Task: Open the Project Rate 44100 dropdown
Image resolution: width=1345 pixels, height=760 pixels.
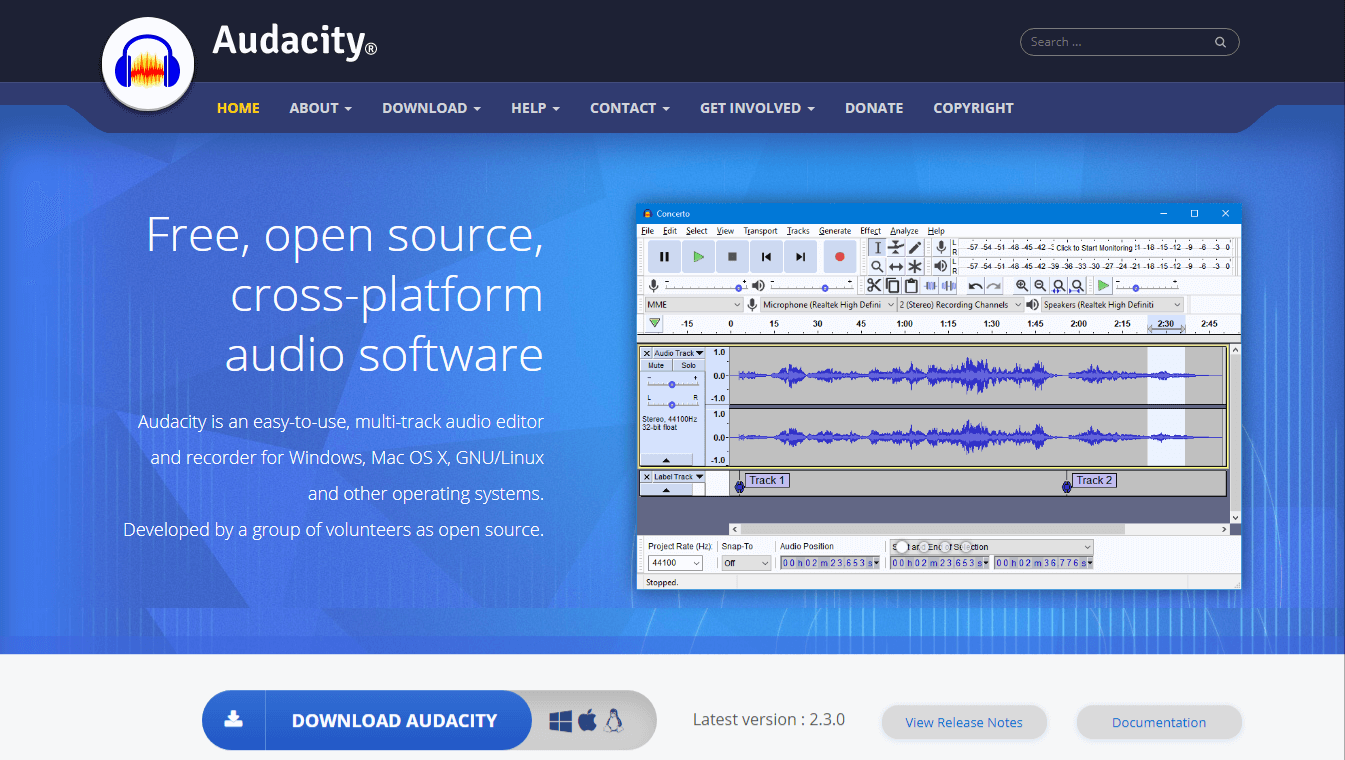Action: click(675, 563)
